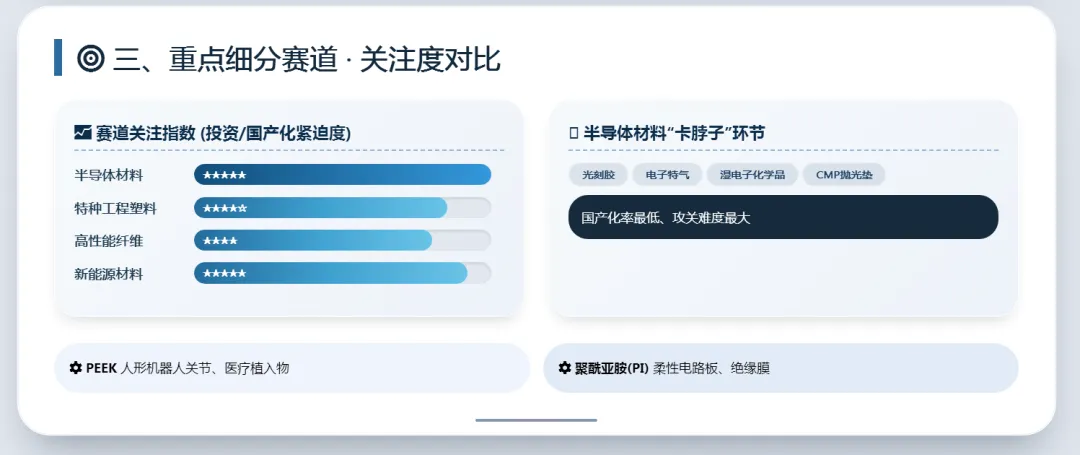
Task: Pick the CMP抛光垫 tag
Action: pyautogui.click(x=843, y=175)
